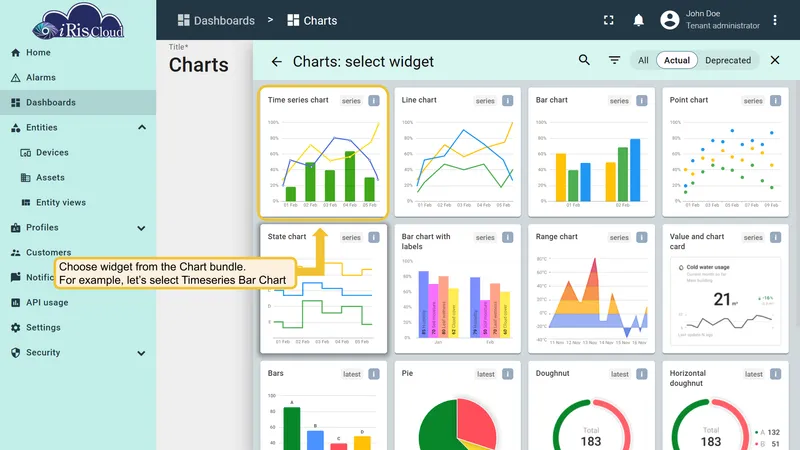Image resolution: width=800 pixels, height=450 pixels.
Task: Open Entity views in sidebar
Action: (78, 203)
